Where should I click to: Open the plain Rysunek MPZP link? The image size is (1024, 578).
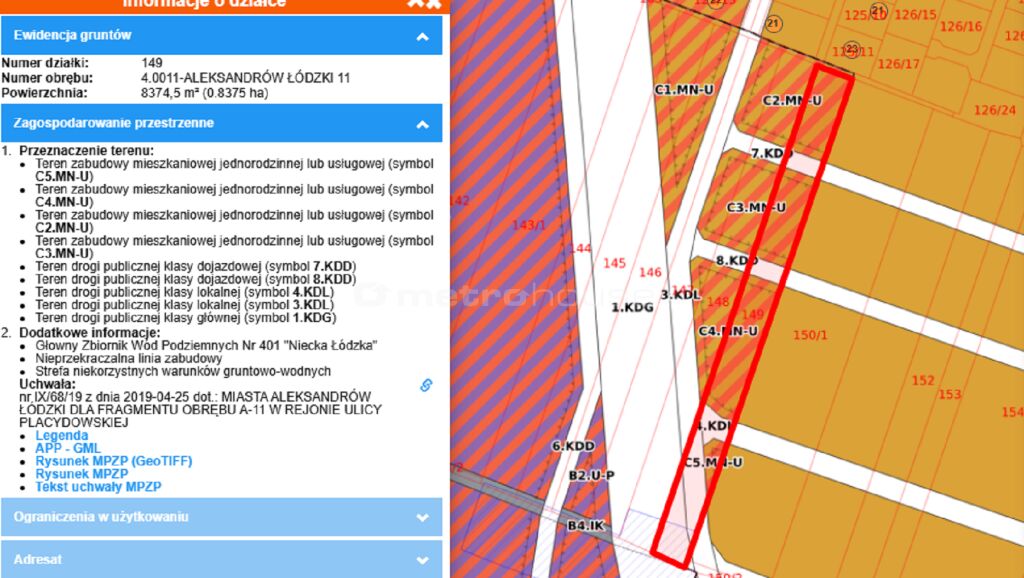point(81,474)
